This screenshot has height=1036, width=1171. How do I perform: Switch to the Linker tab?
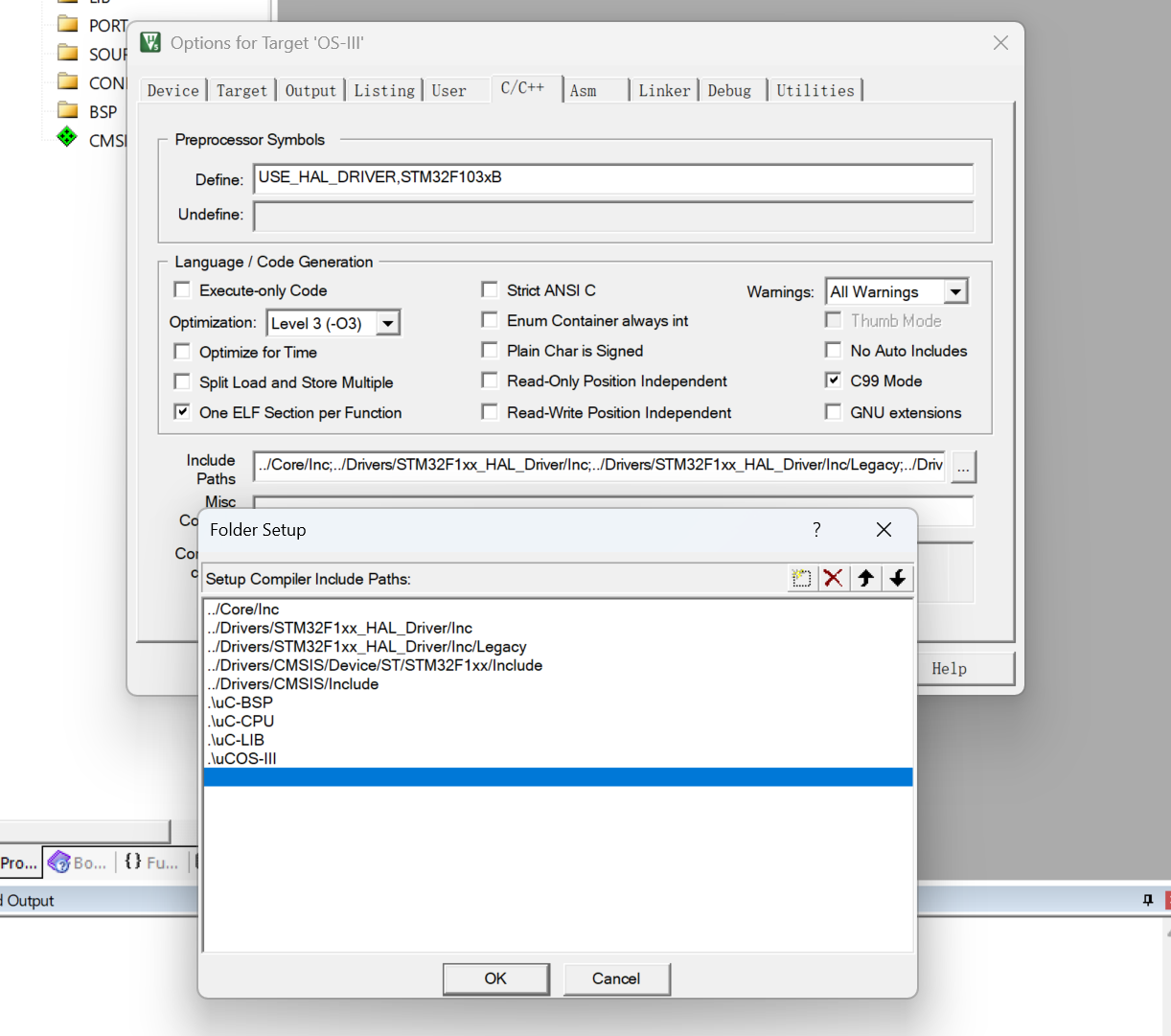pos(664,90)
